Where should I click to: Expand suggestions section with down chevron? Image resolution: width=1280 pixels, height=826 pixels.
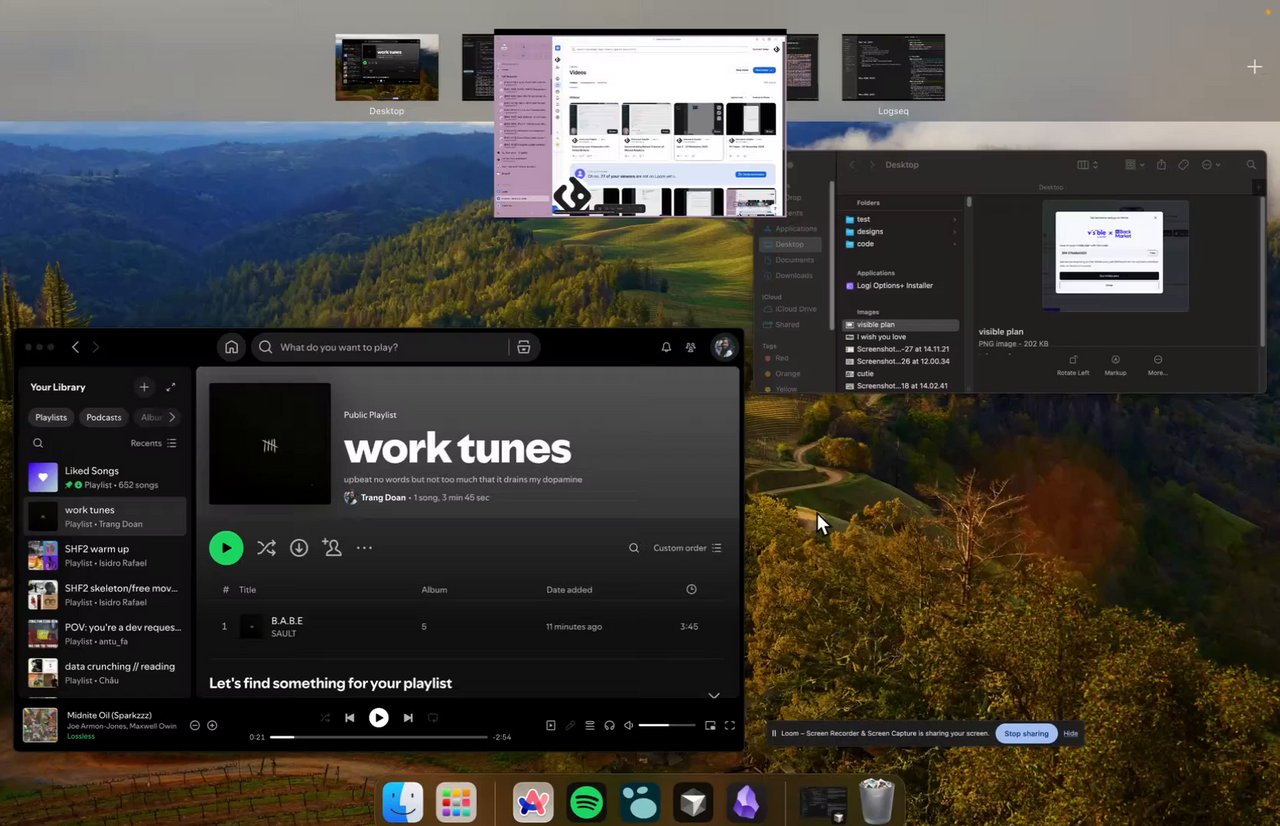[x=714, y=695]
